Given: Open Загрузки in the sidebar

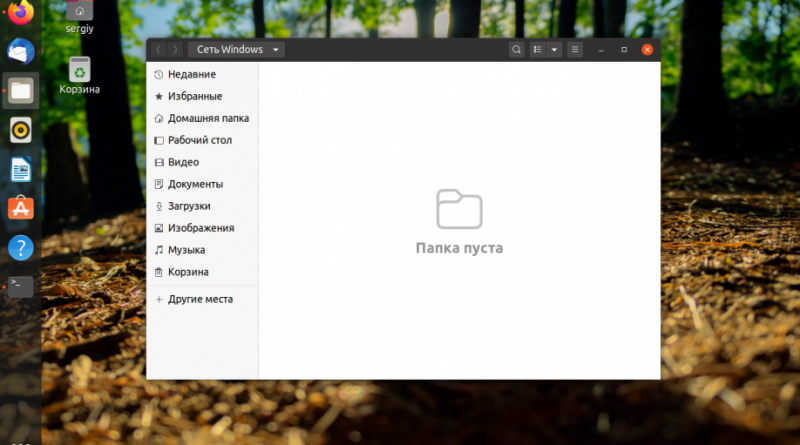Looking at the screenshot, I should tap(189, 206).
